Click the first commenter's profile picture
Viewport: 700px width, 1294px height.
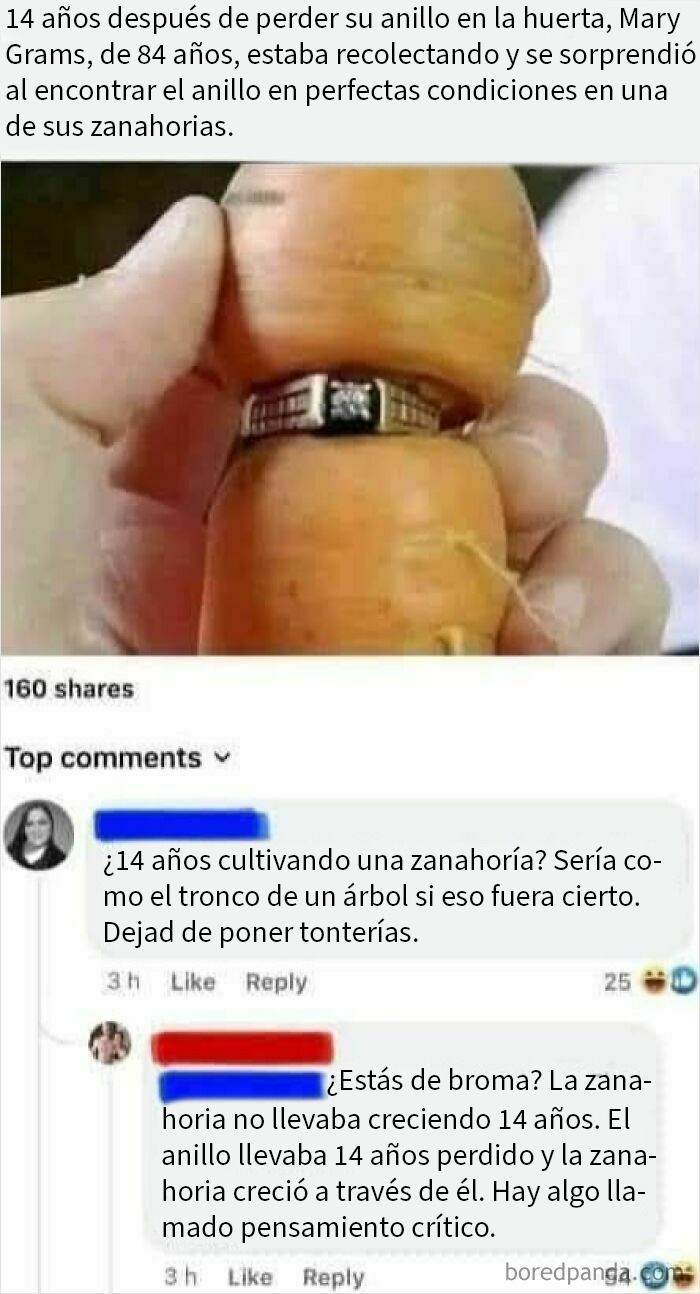click(x=39, y=835)
